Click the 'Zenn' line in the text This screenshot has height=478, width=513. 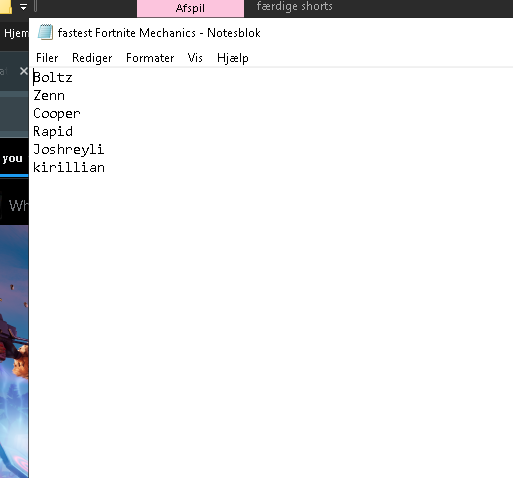tap(49, 96)
